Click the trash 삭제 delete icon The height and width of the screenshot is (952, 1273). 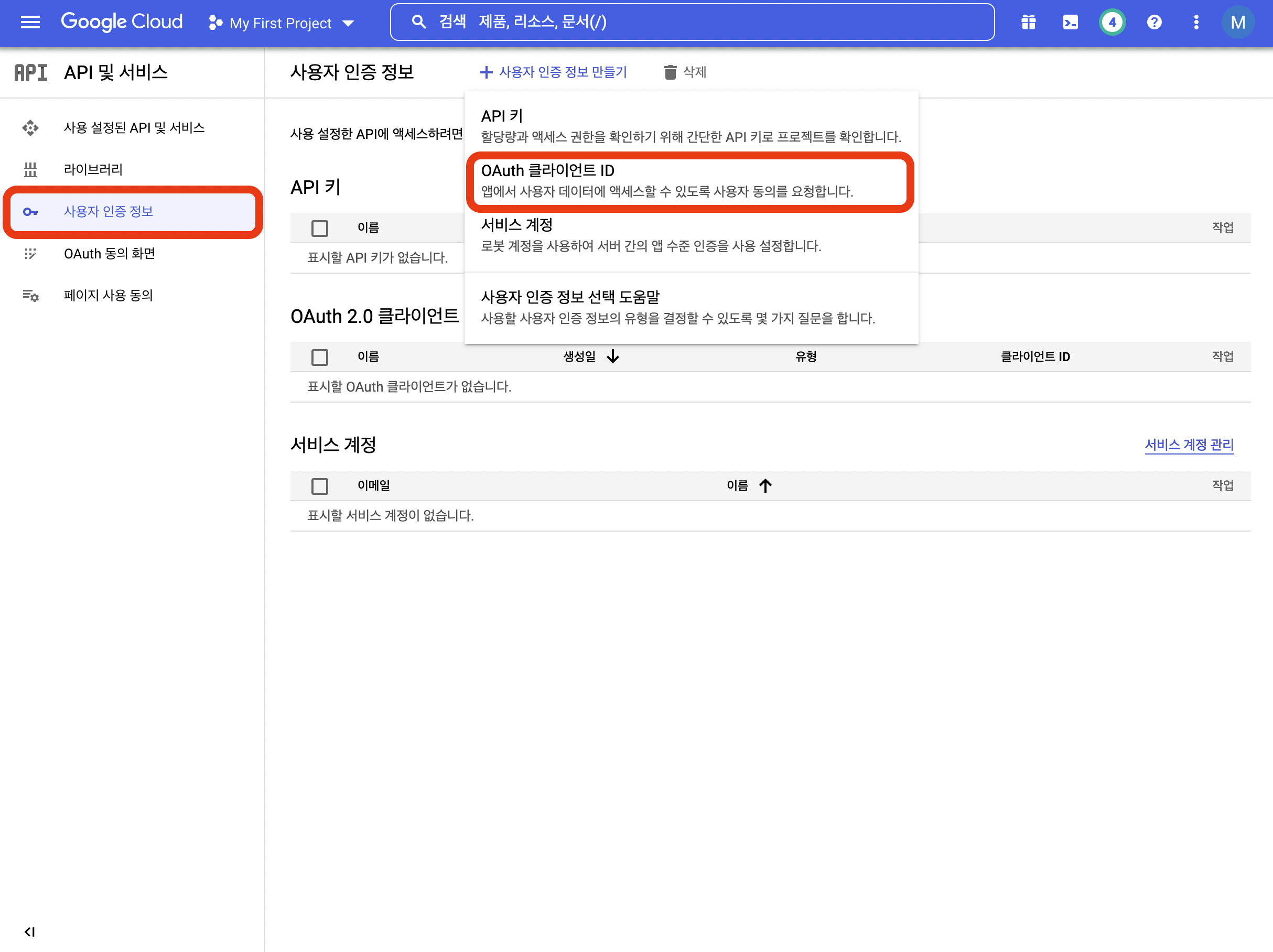point(670,72)
